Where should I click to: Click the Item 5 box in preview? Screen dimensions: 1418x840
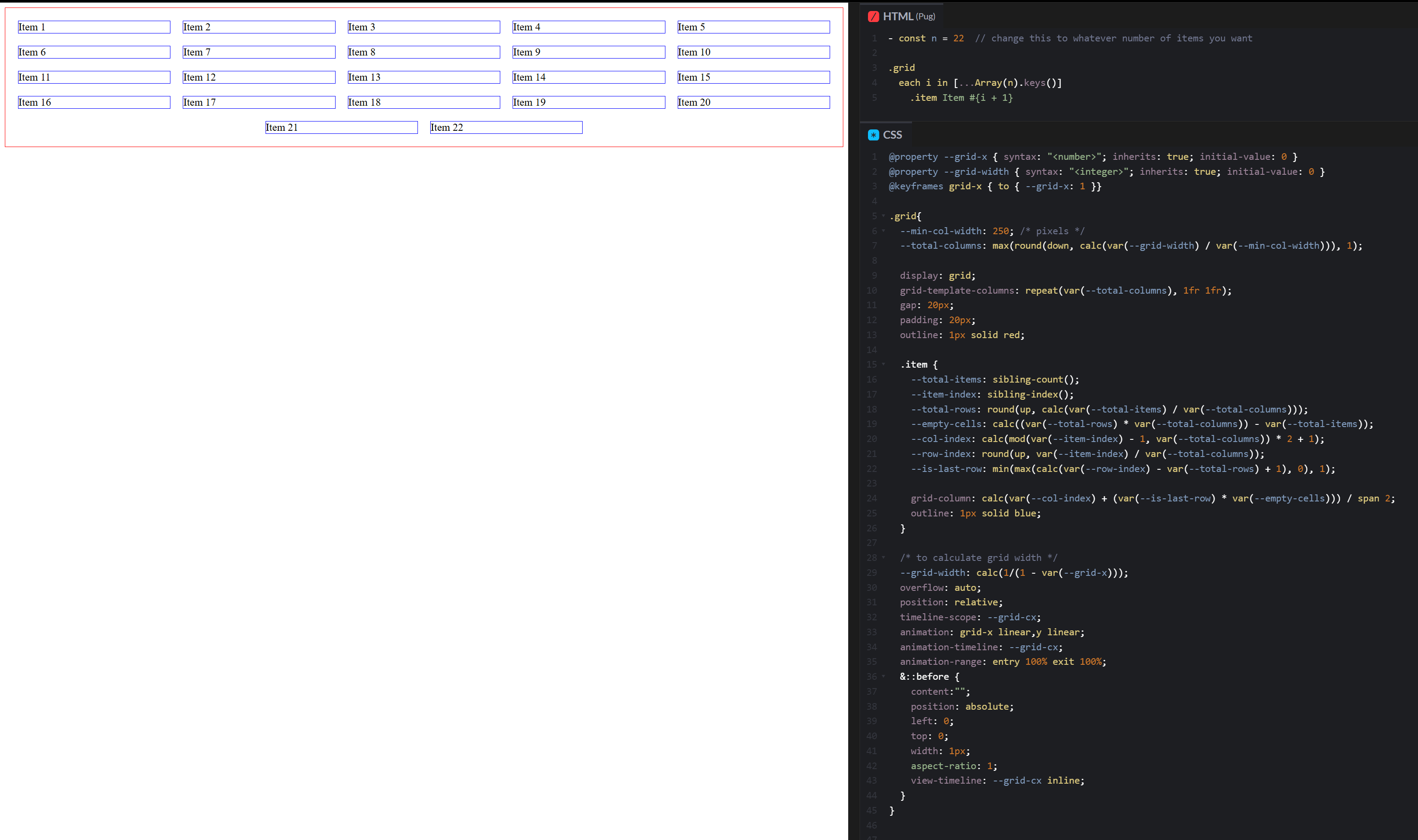point(753,27)
